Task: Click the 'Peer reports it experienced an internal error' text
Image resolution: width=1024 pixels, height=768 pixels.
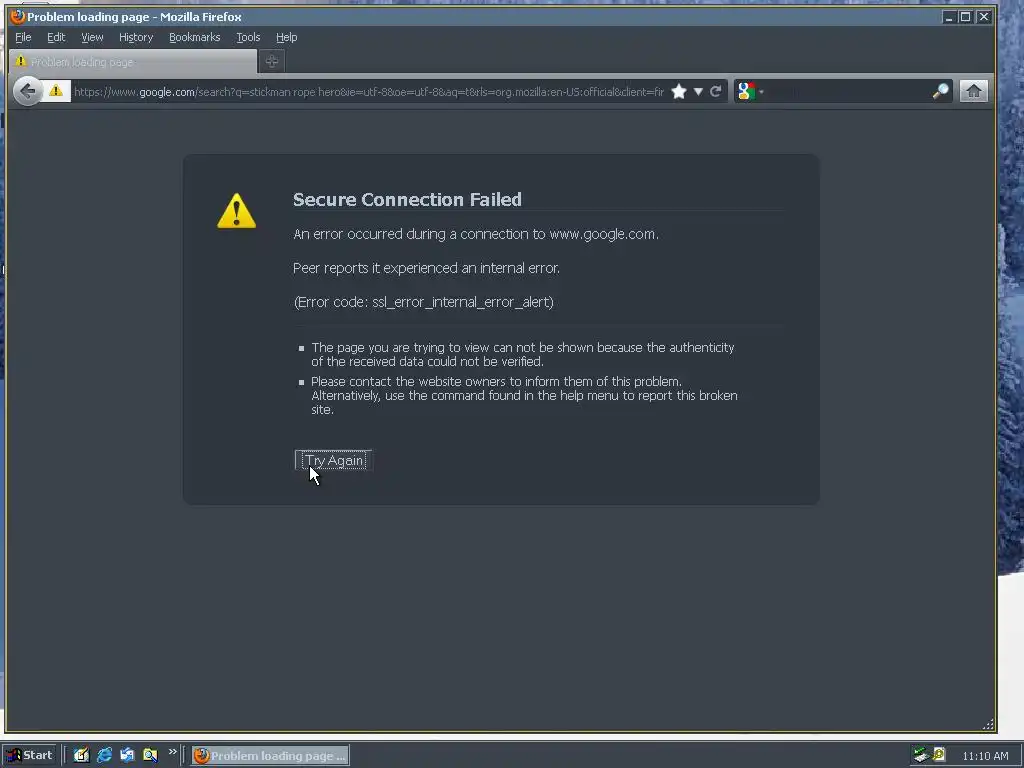Action: (x=426, y=268)
